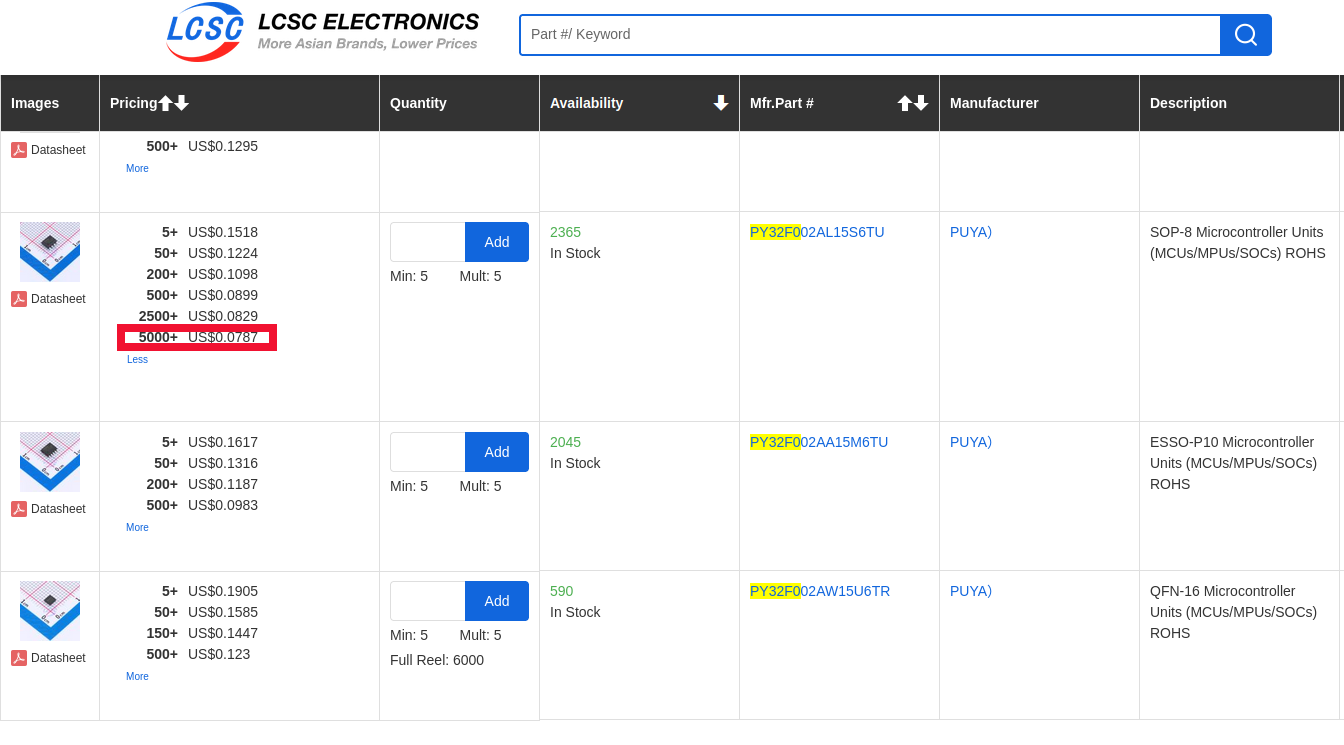Open PDF datasheet icon for PY32F002AW15U6TR
This screenshot has width=1344, height=745.
click(x=19, y=658)
